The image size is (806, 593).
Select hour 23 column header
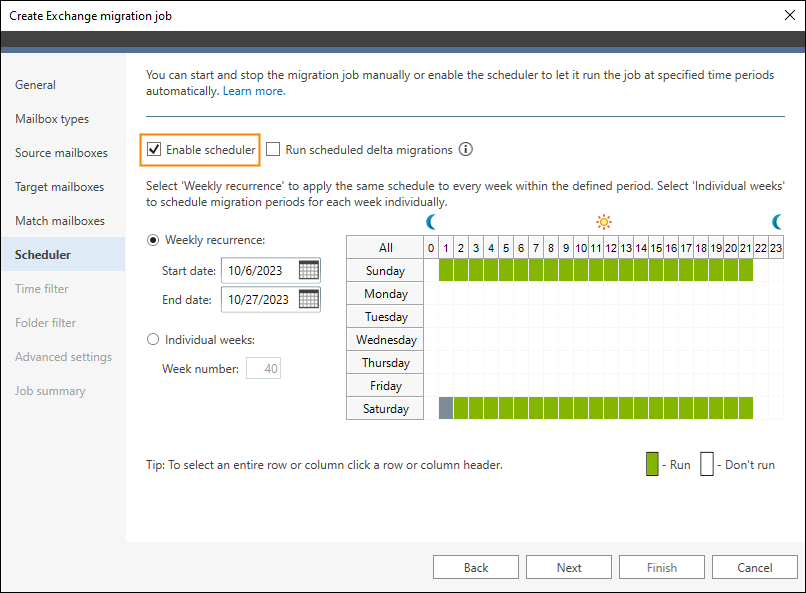click(776, 248)
